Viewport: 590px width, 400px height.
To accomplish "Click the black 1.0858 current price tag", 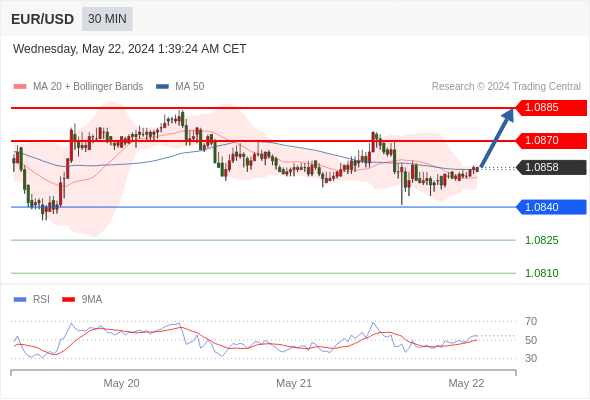I will coord(551,167).
